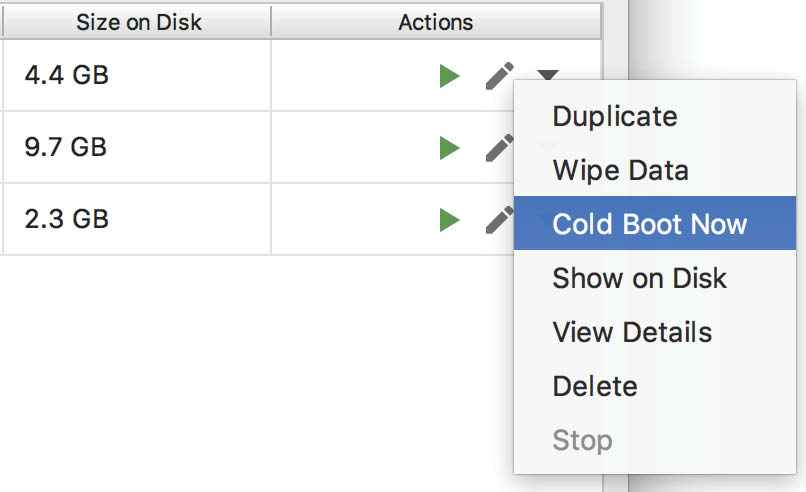Launch the AVD in the 9.7 GB row
Viewport: 806px width, 492px height.
[x=449, y=148]
